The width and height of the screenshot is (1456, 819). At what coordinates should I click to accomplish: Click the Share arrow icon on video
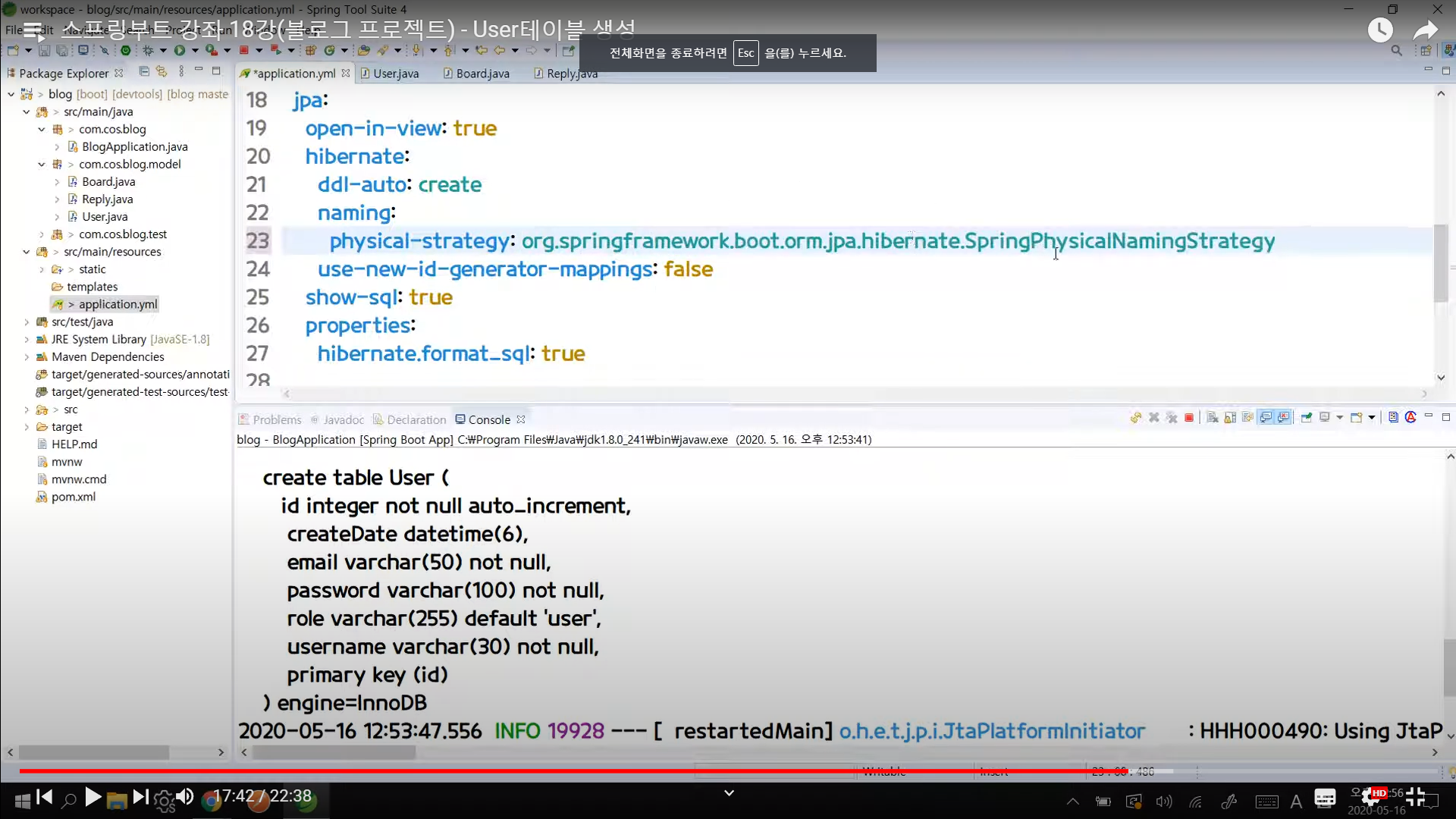1425,30
